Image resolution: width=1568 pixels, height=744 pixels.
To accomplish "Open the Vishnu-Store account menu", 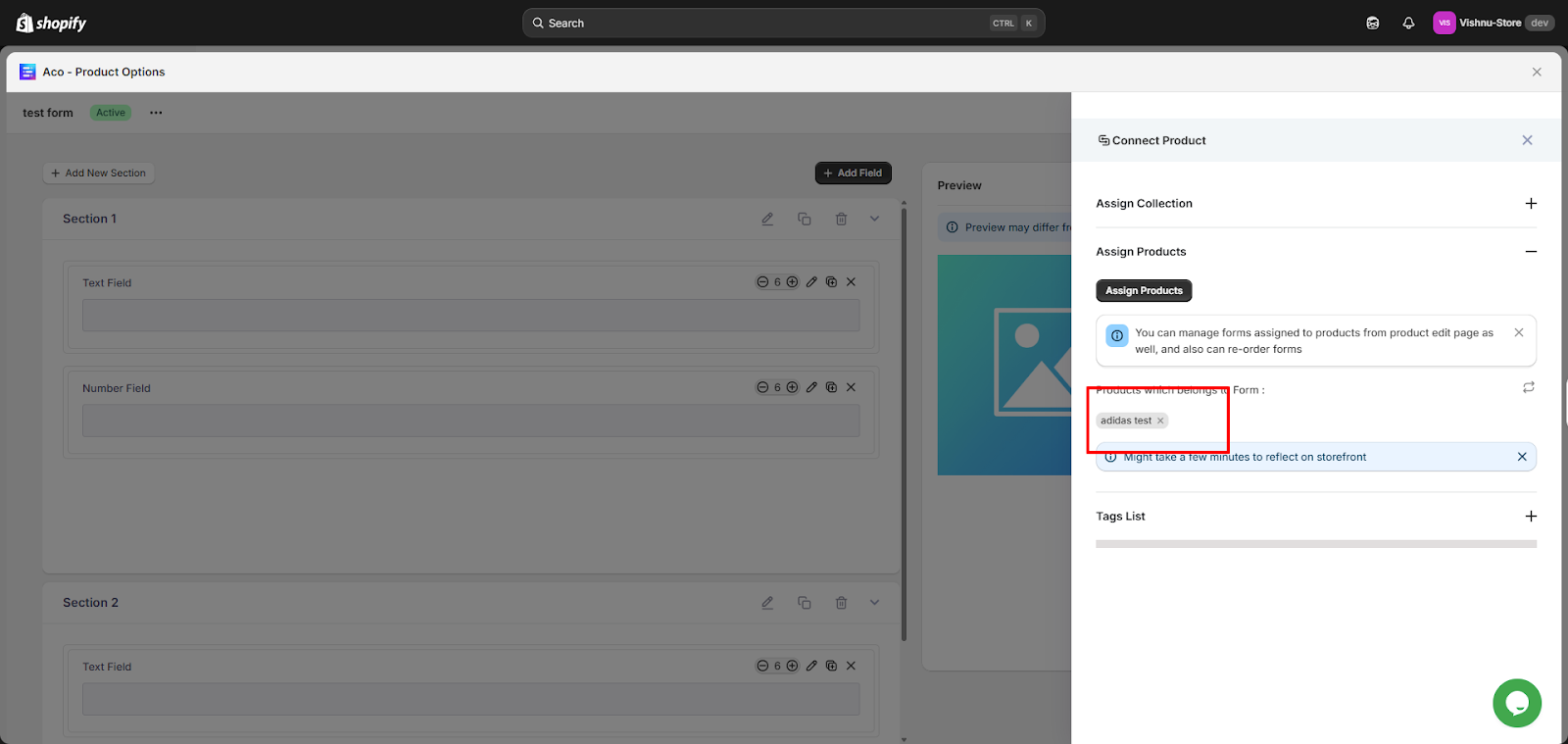I will tap(1492, 24).
